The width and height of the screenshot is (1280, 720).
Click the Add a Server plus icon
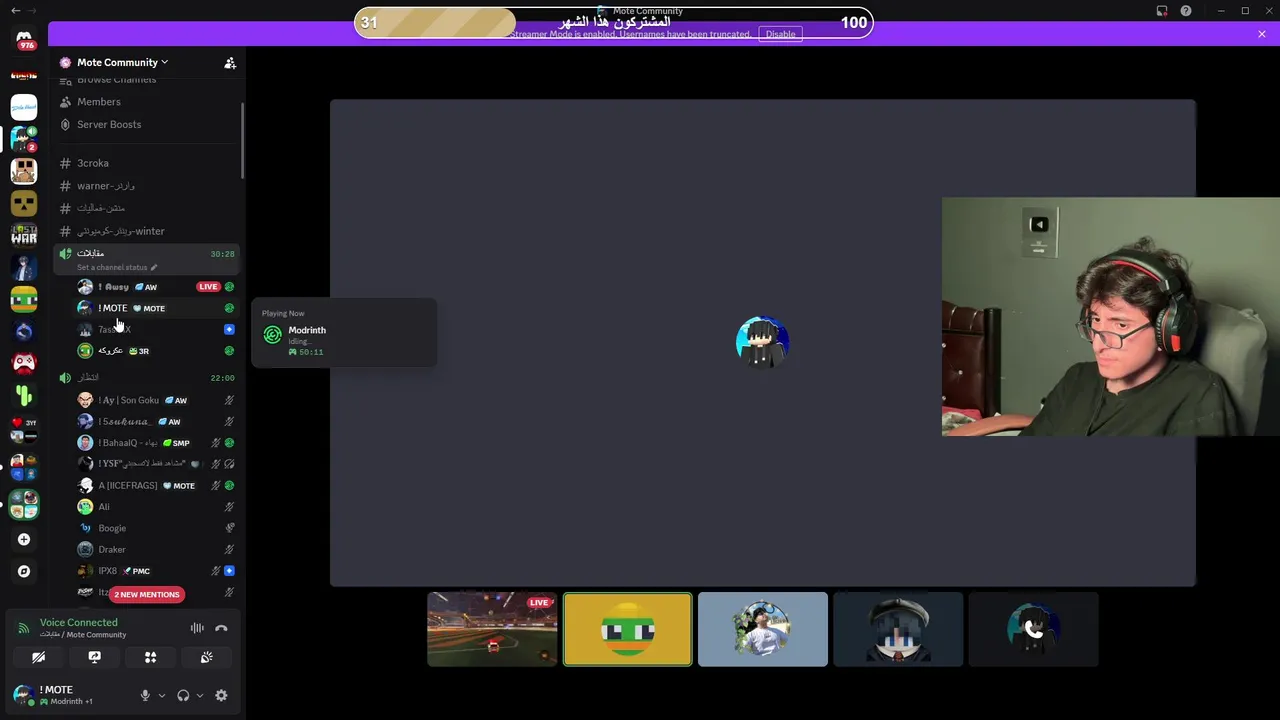pos(24,539)
